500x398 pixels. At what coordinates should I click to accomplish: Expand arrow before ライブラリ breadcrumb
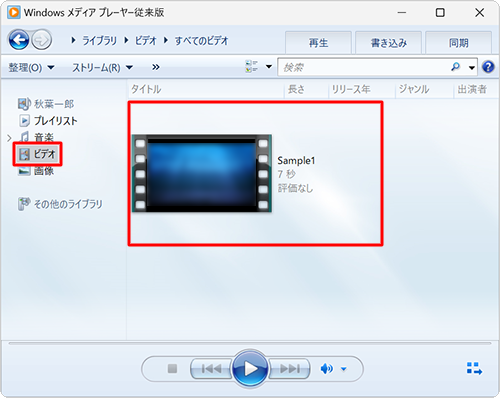(x=73, y=40)
